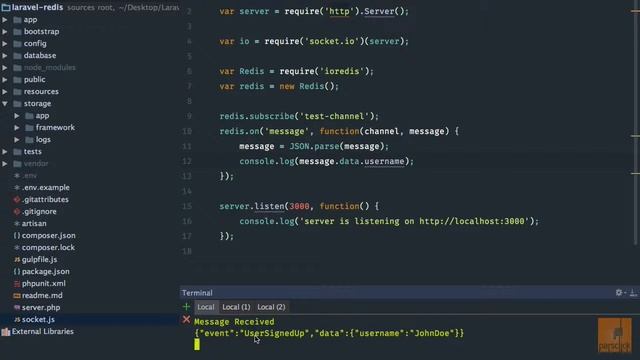Expand the bootstrap folder
The height and width of the screenshot is (360, 640).
coord(5,31)
